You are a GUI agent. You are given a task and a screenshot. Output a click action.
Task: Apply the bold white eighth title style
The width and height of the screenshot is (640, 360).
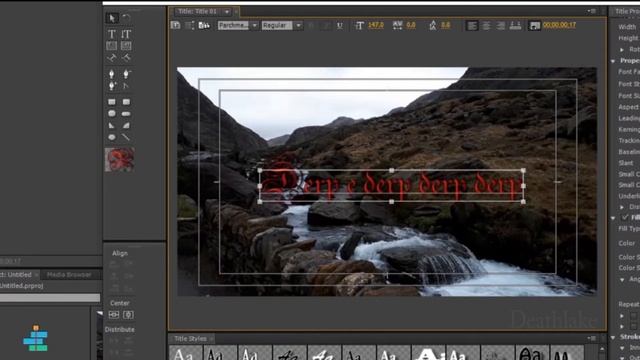[428, 353]
